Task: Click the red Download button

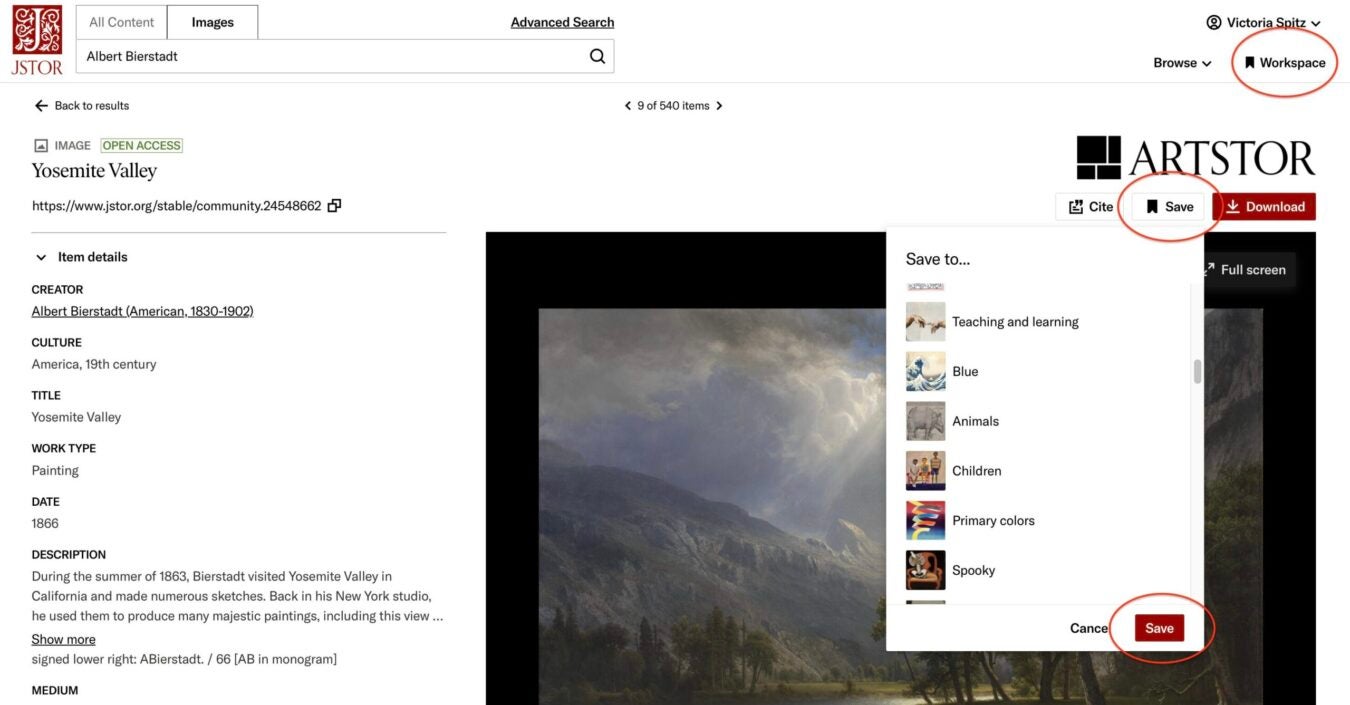Action: click(1266, 206)
